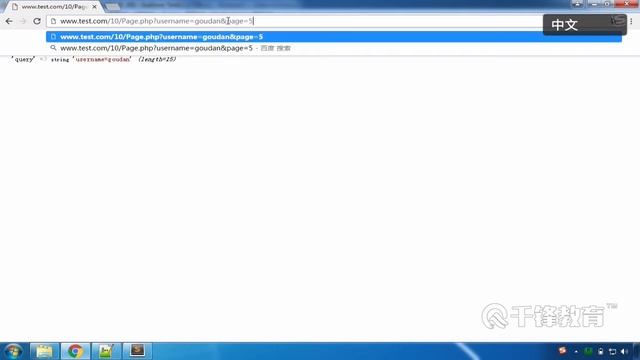The image size is (640, 360).
Task: Click the browser forward arrow
Action: tap(23, 21)
